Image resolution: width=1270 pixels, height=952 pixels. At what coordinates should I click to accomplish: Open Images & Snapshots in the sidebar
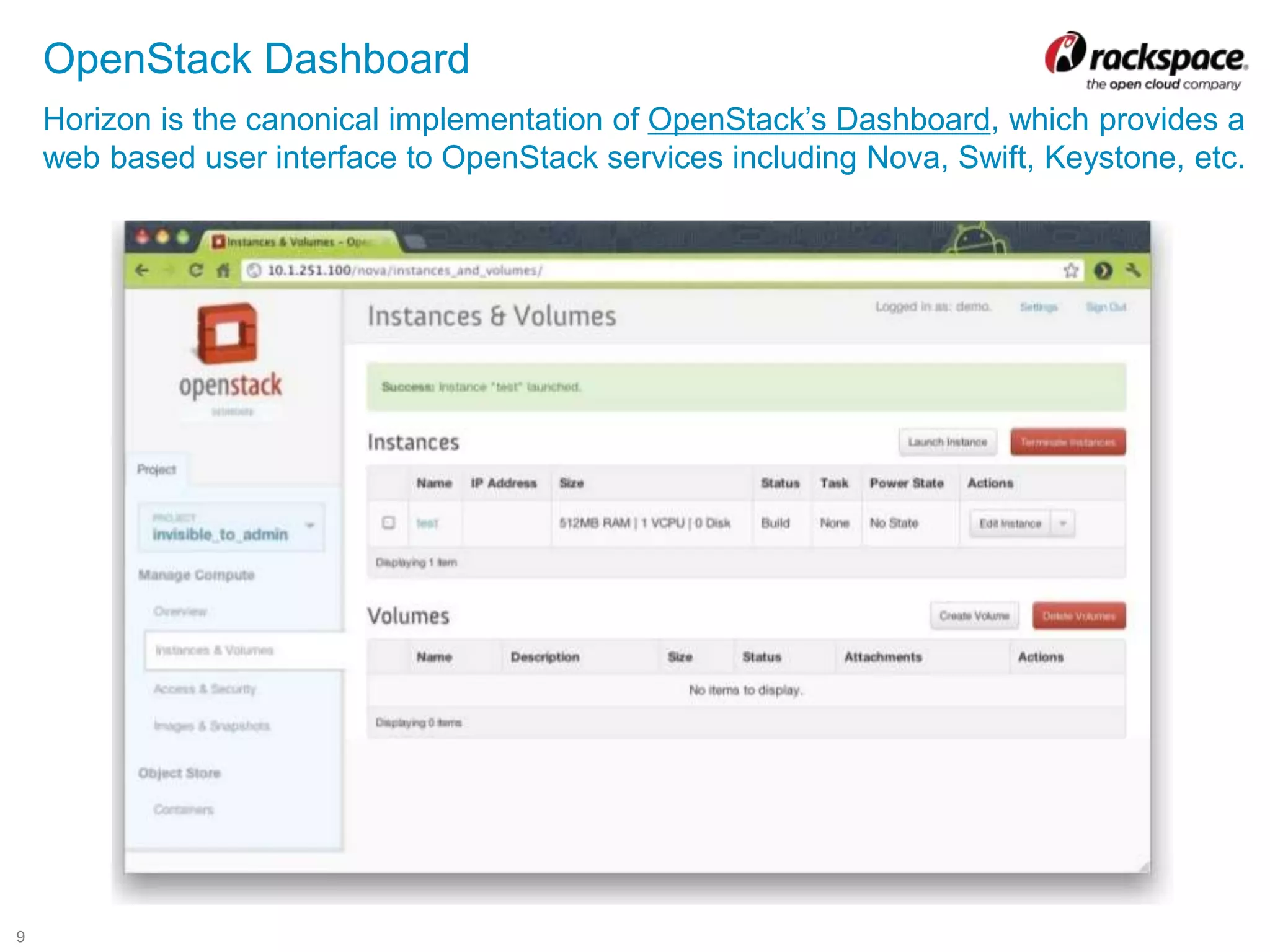pyautogui.click(x=212, y=726)
